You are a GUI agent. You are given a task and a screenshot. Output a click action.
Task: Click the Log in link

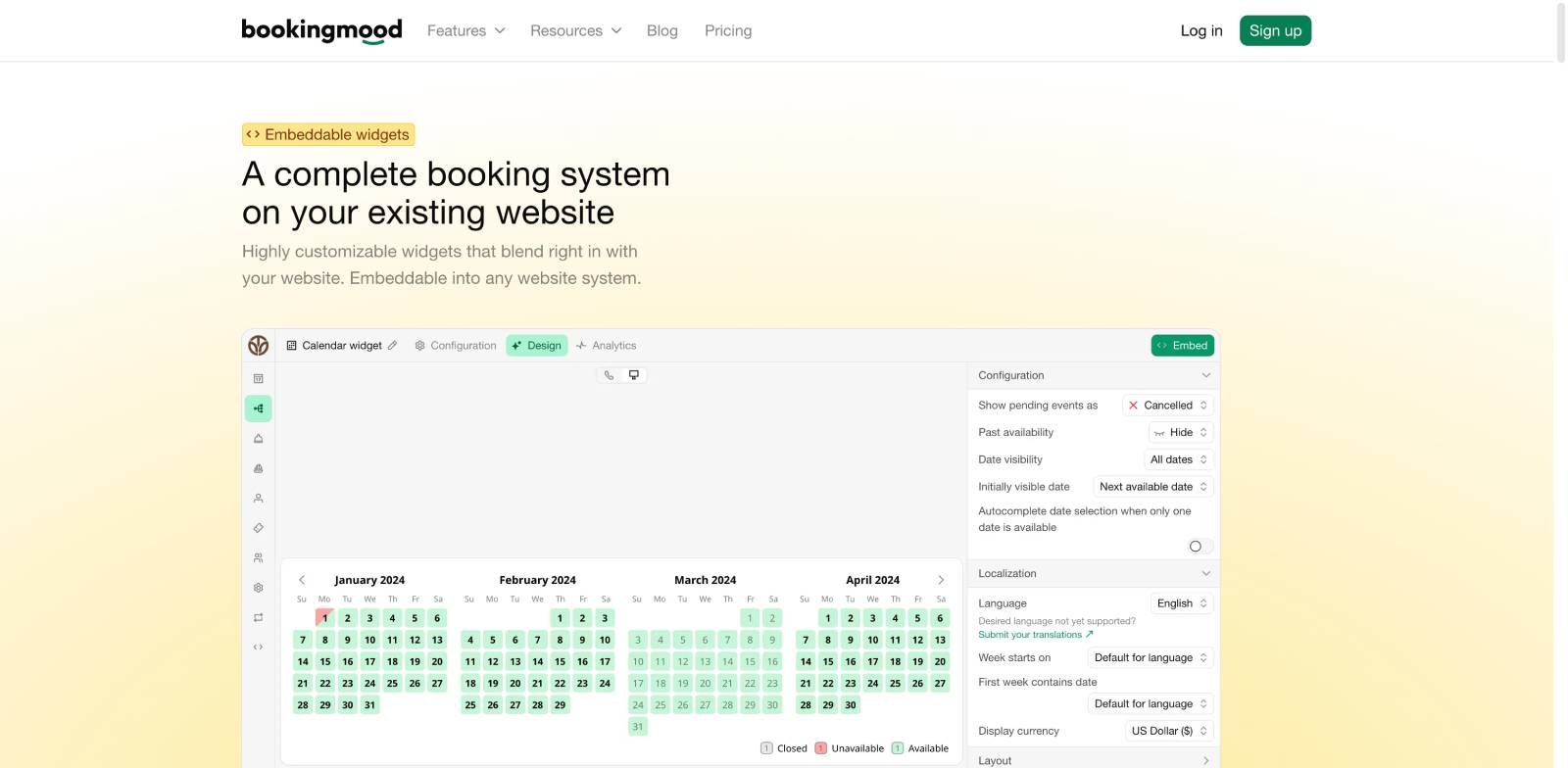point(1201,31)
